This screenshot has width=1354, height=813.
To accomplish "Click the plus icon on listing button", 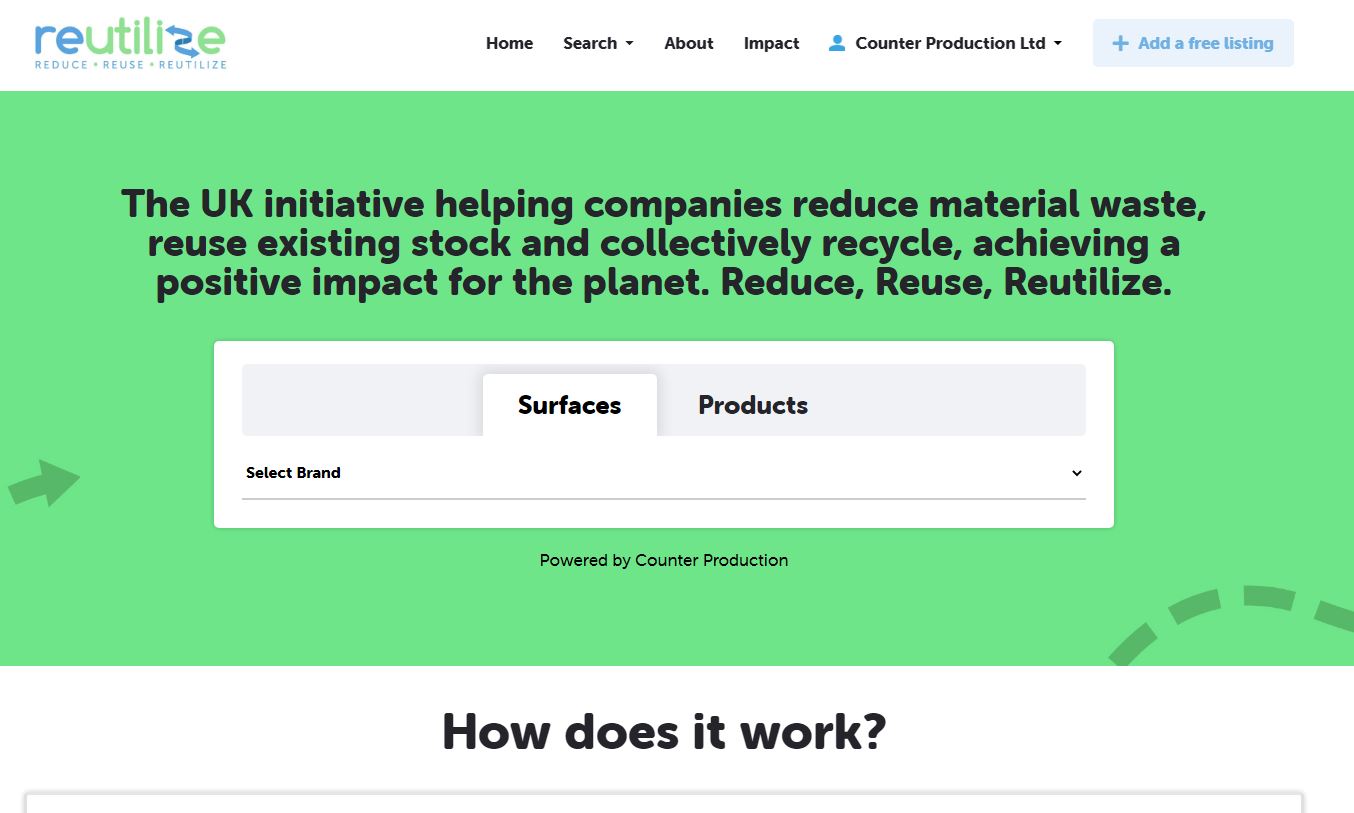I will pos(1121,43).
